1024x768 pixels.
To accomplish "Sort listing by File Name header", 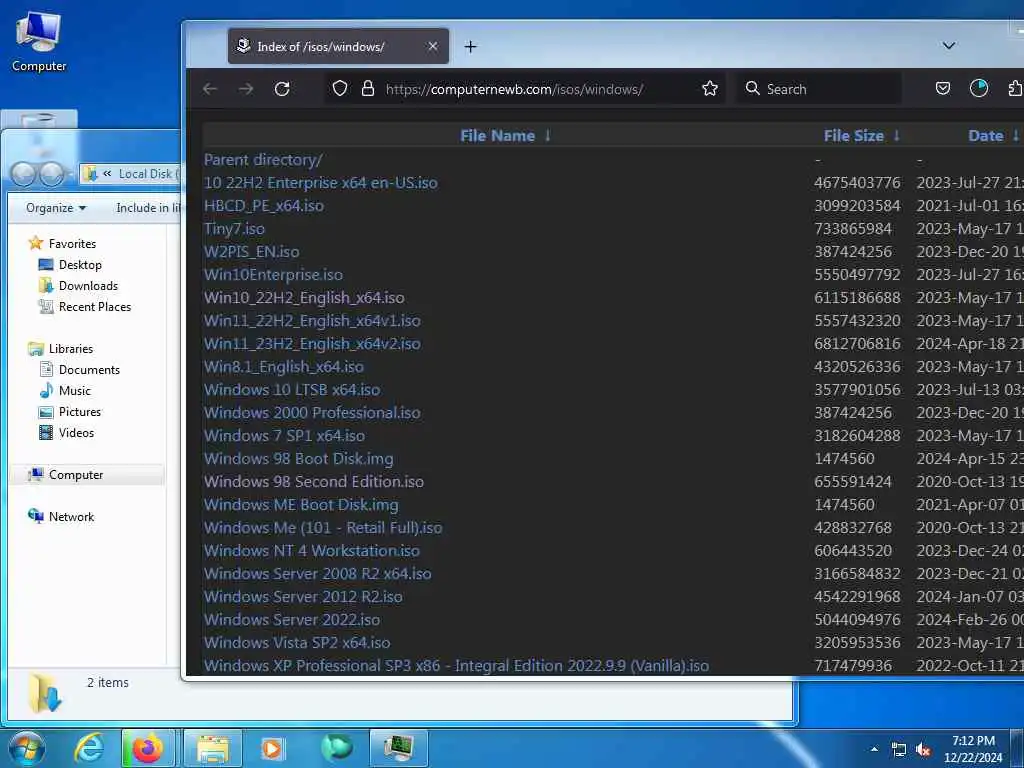I will click(x=497, y=136).
